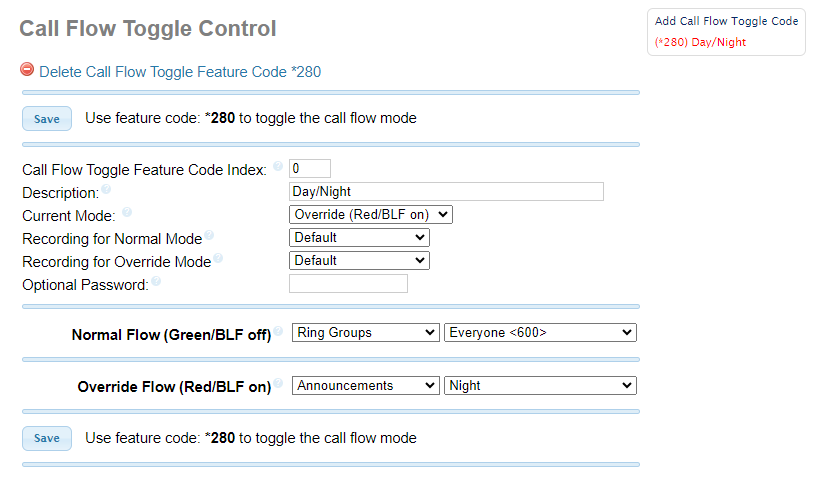Screen dimensions: 821x491
Task: Open the Announcements destination type dropdown
Action: (365, 386)
